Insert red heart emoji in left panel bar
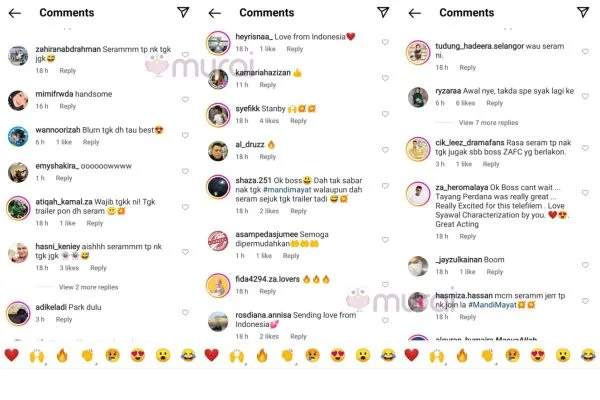 [x=11, y=355]
